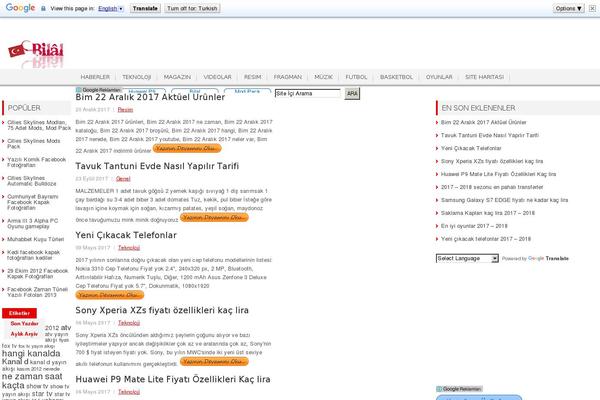Open the Options dropdown
600x400 pixels.
tap(569, 8)
